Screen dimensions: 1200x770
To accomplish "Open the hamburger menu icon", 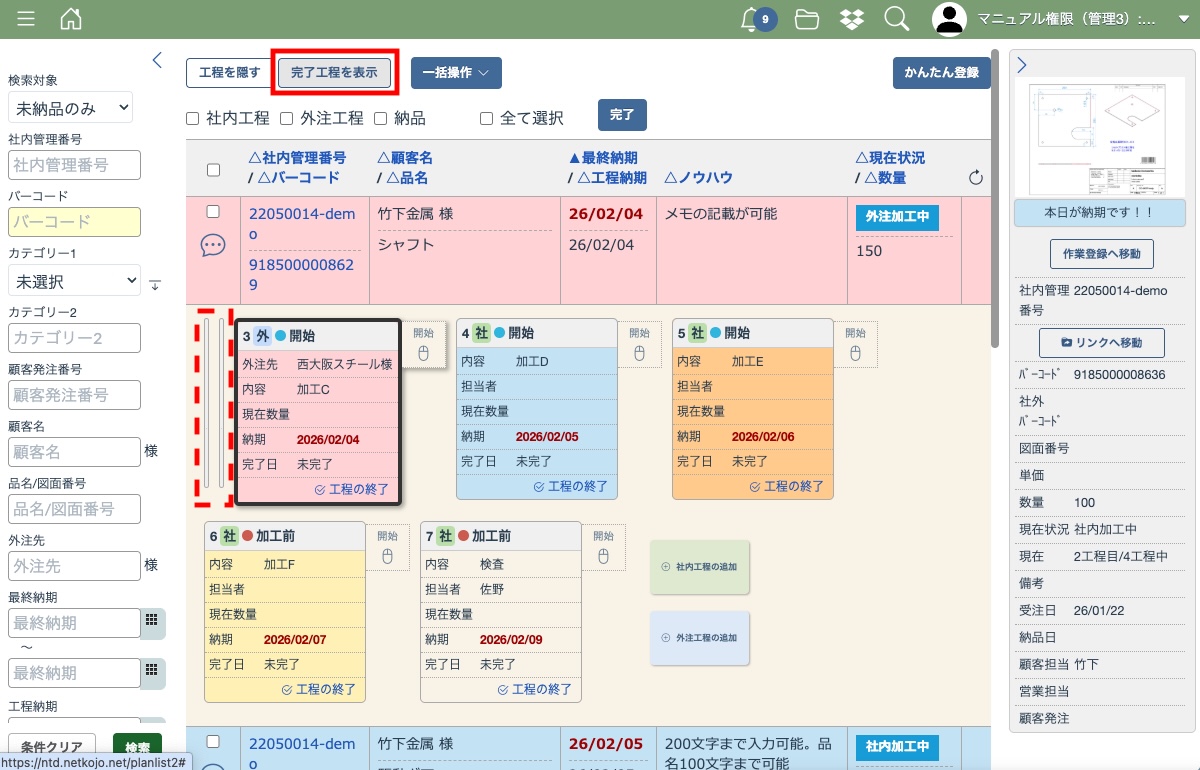I will [x=26, y=19].
